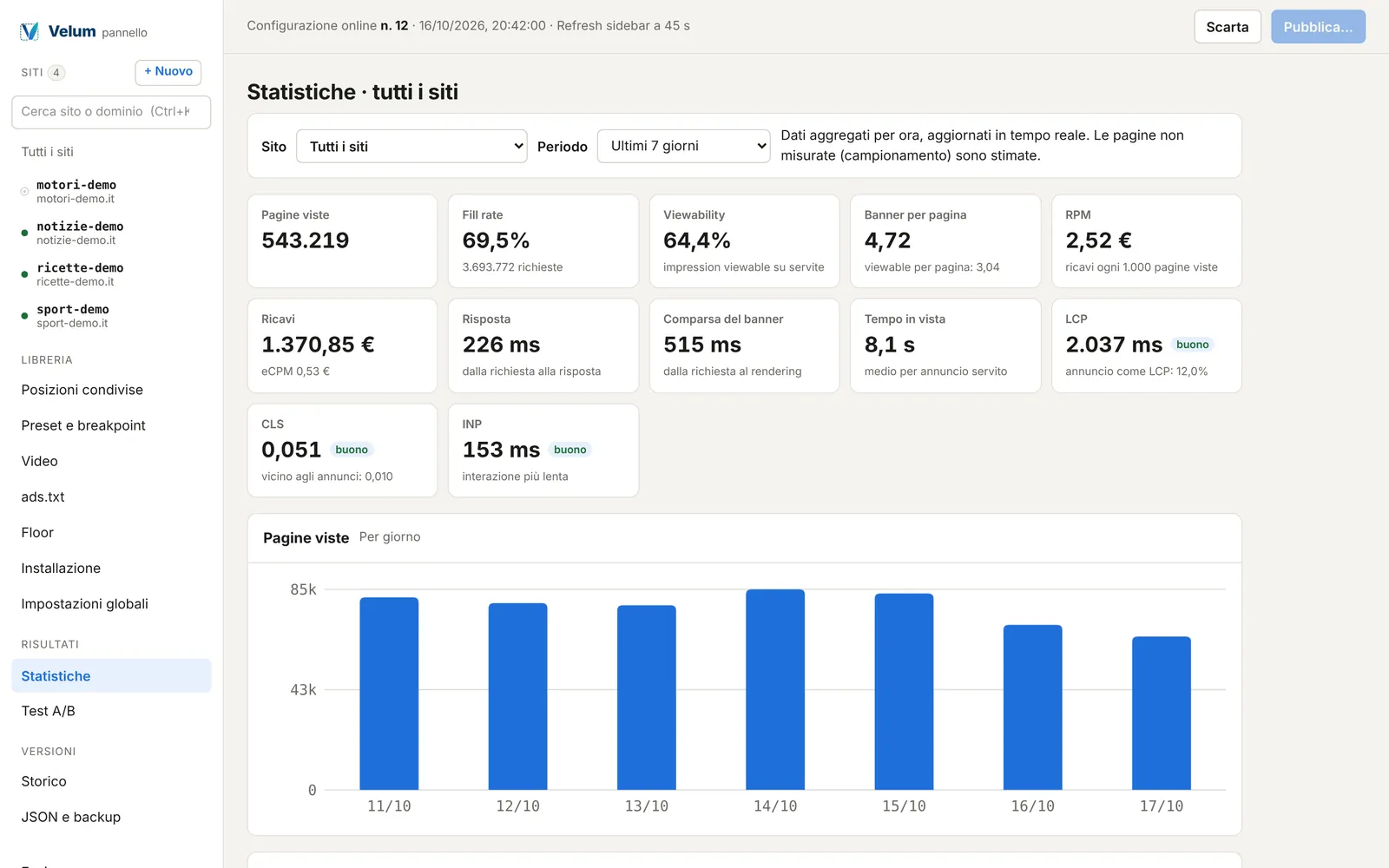Click the 14/10 bar in the chart
1389x868 pixels.
[775, 690]
